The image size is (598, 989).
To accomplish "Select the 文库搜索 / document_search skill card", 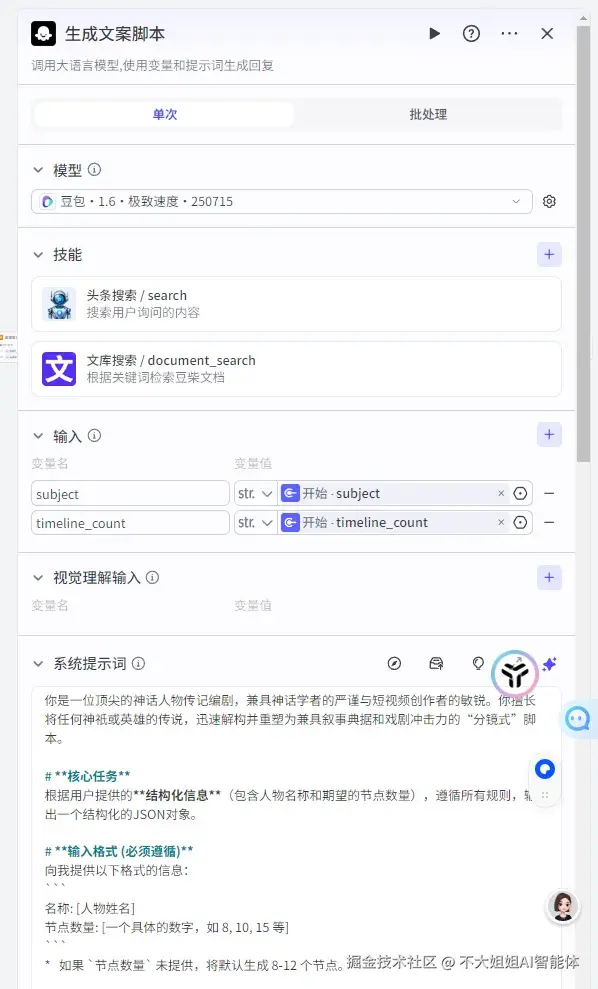I will pos(296,369).
